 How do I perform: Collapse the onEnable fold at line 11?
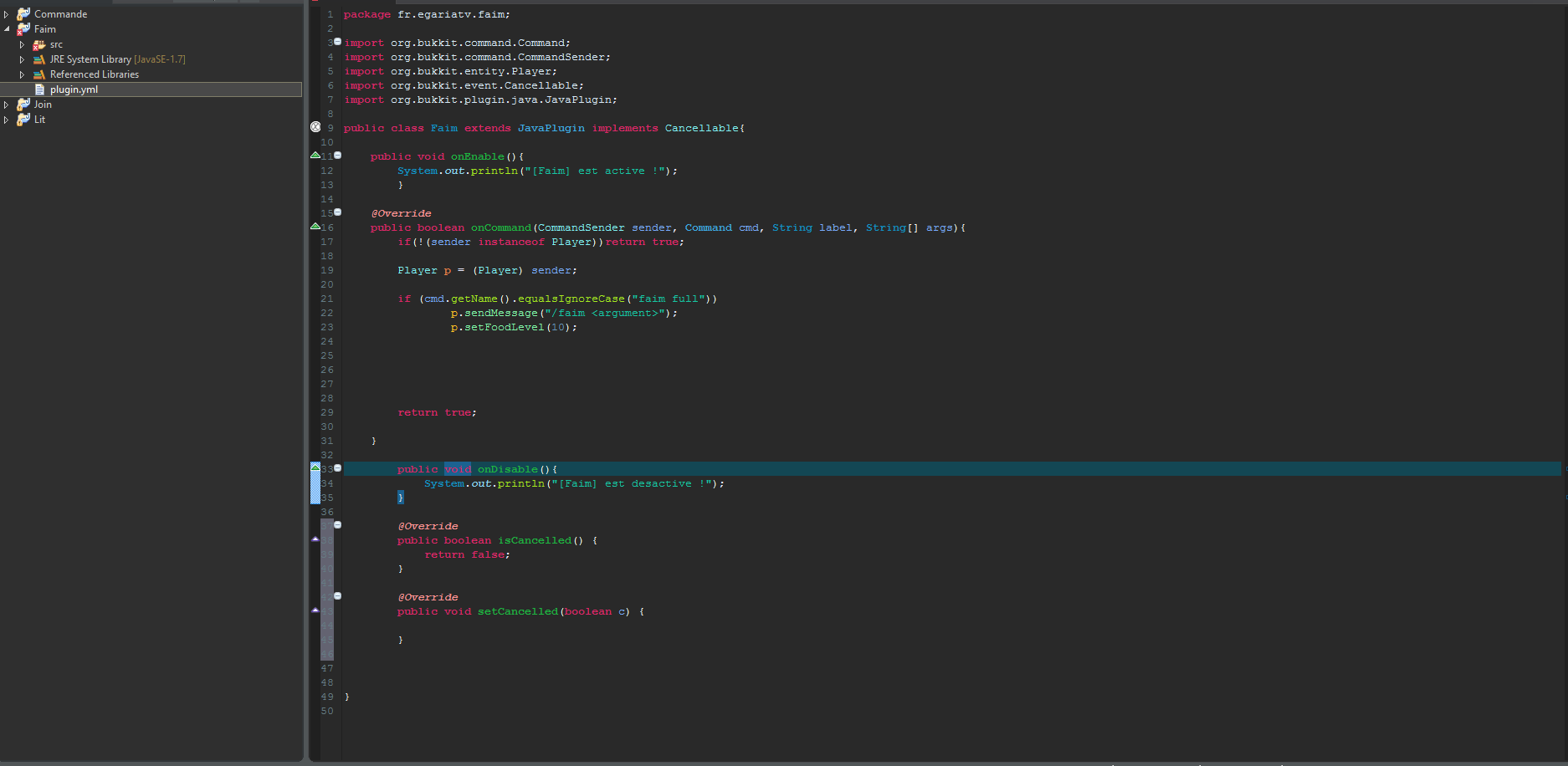(338, 155)
